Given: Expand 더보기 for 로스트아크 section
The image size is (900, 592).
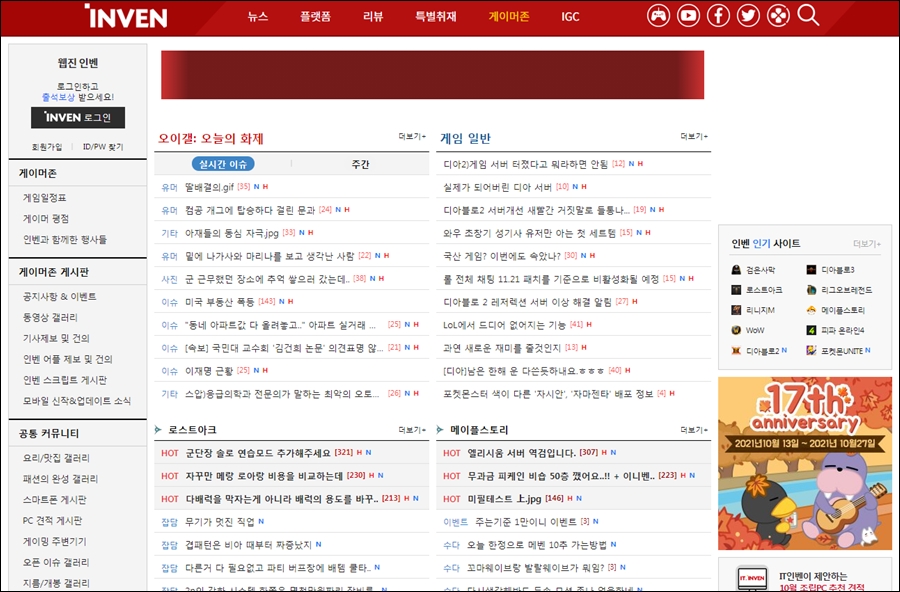Looking at the screenshot, I should point(412,430).
